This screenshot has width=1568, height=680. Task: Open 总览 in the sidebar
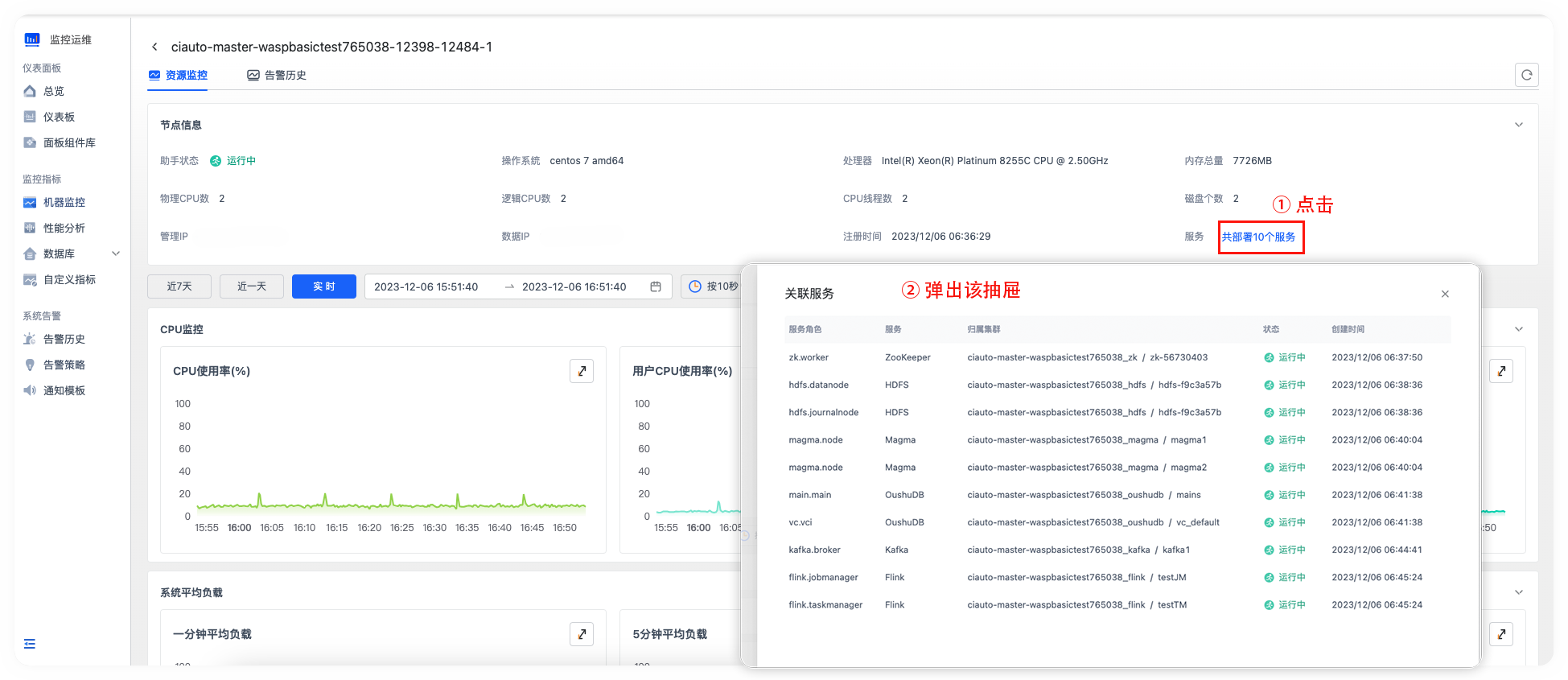coord(54,92)
